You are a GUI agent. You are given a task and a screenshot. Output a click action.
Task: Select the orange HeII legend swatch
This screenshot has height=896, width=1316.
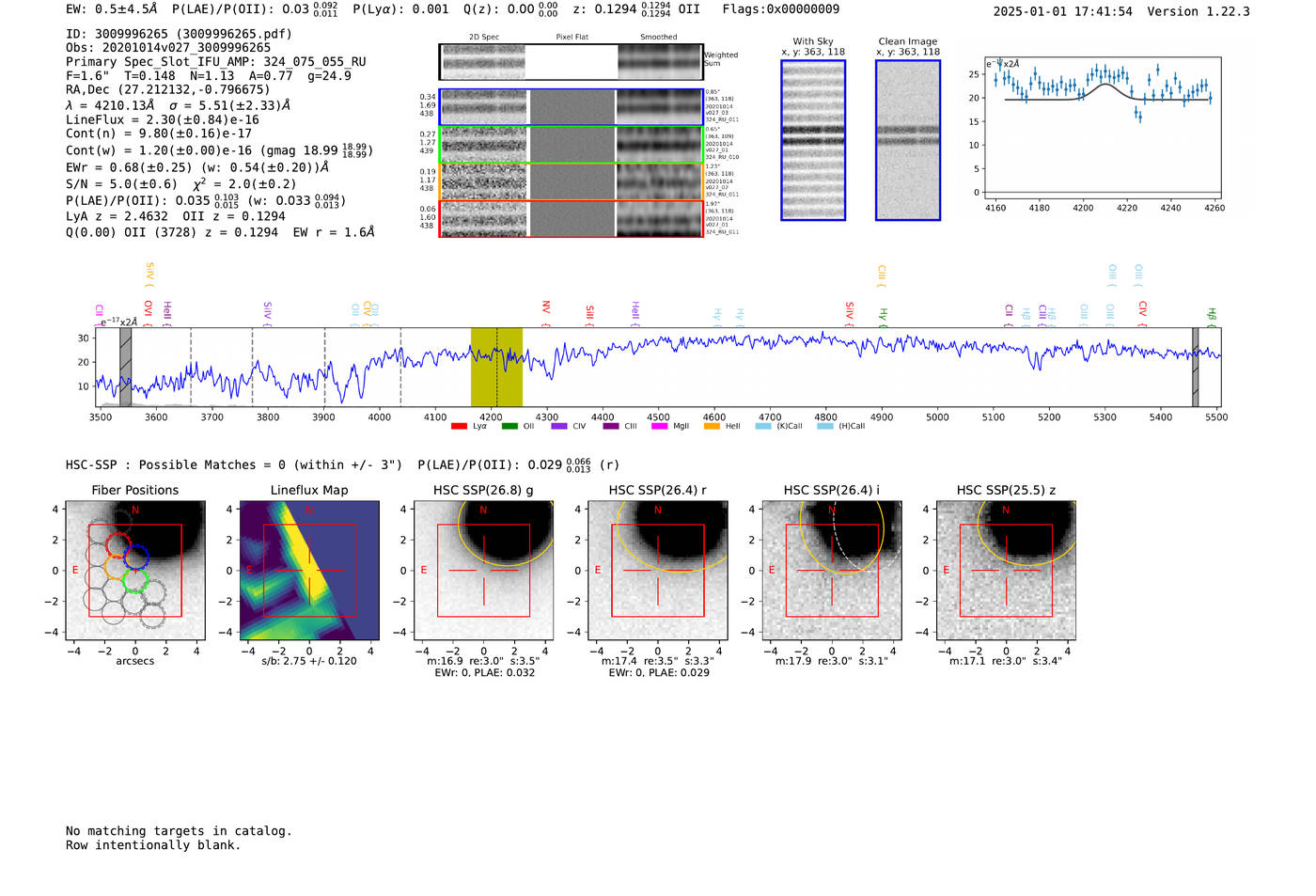[x=712, y=426]
